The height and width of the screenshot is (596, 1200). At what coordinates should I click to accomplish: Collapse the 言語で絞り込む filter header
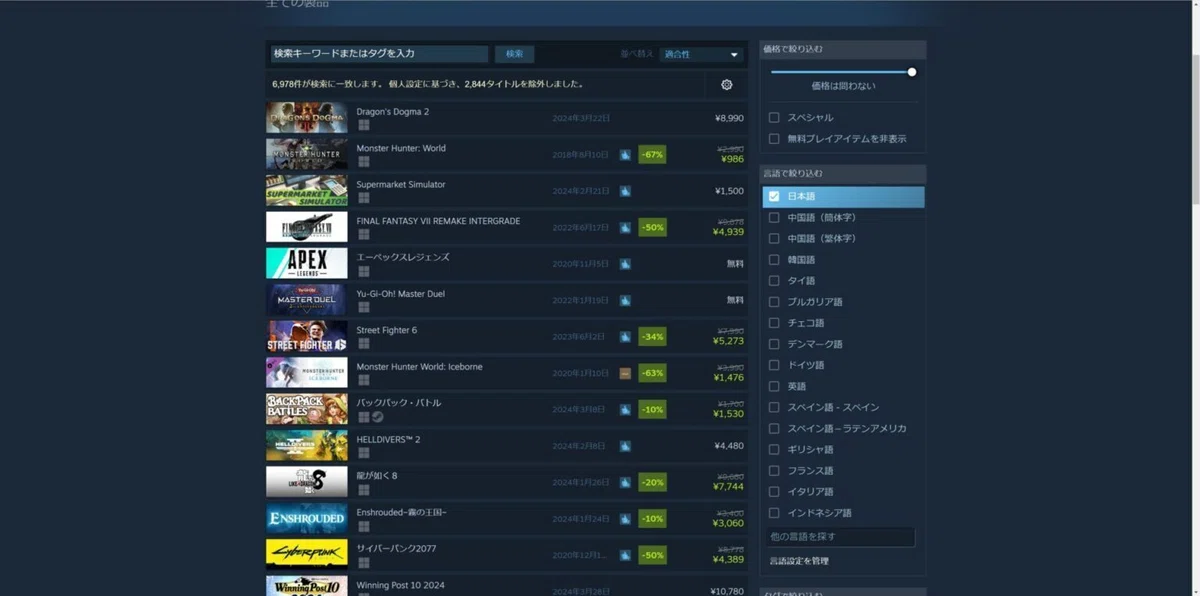point(843,173)
